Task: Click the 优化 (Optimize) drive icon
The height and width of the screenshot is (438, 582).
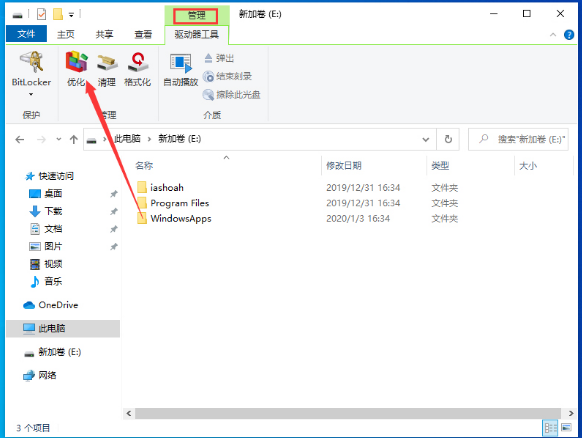Action: (x=76, y=69)
